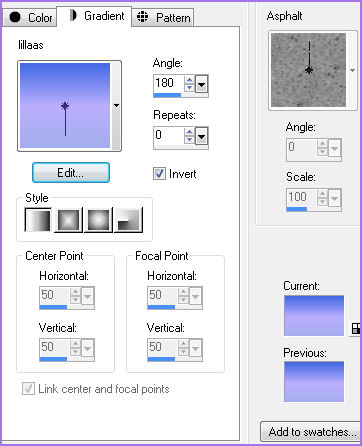The image size is (362, 446).
Task: Open the texture Scale dropdown
Action: click(335, 199)
